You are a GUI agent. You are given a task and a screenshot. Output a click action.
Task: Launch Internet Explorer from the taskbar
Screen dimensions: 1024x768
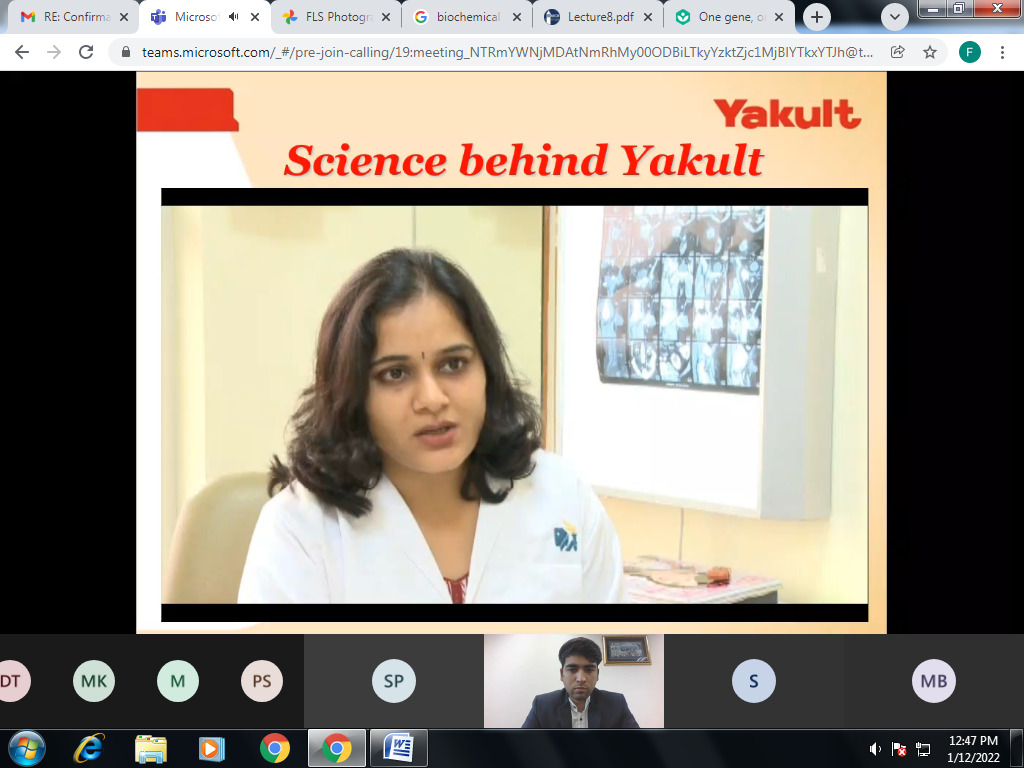click(89, 748)
